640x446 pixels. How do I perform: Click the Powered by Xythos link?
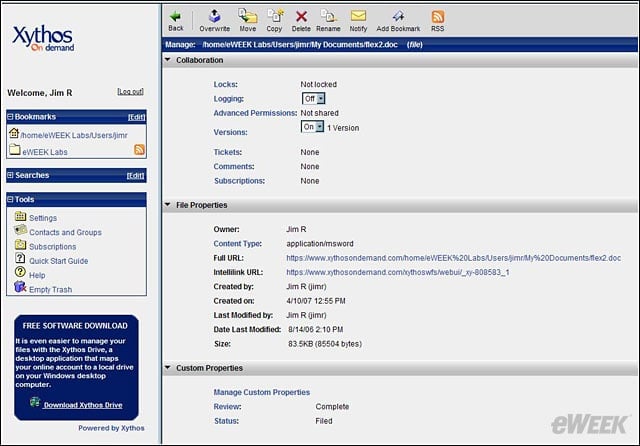pos(111,428)
